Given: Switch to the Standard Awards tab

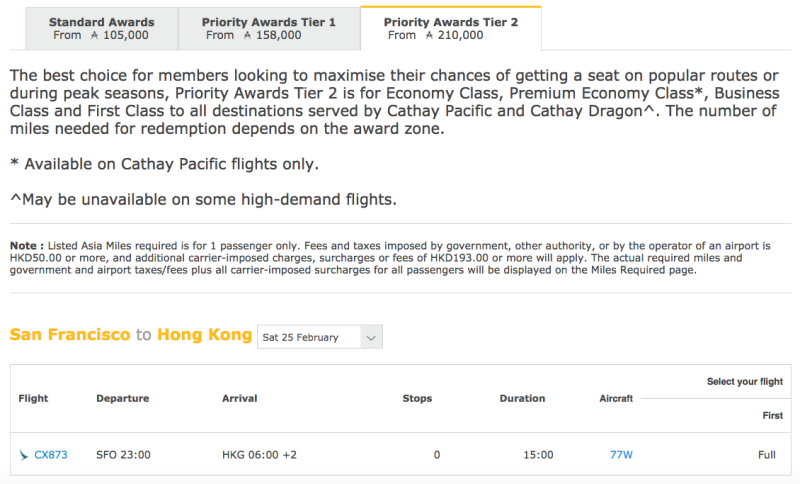Looking at the screenshot, I should pyautogui.click(x=102, y=29).
